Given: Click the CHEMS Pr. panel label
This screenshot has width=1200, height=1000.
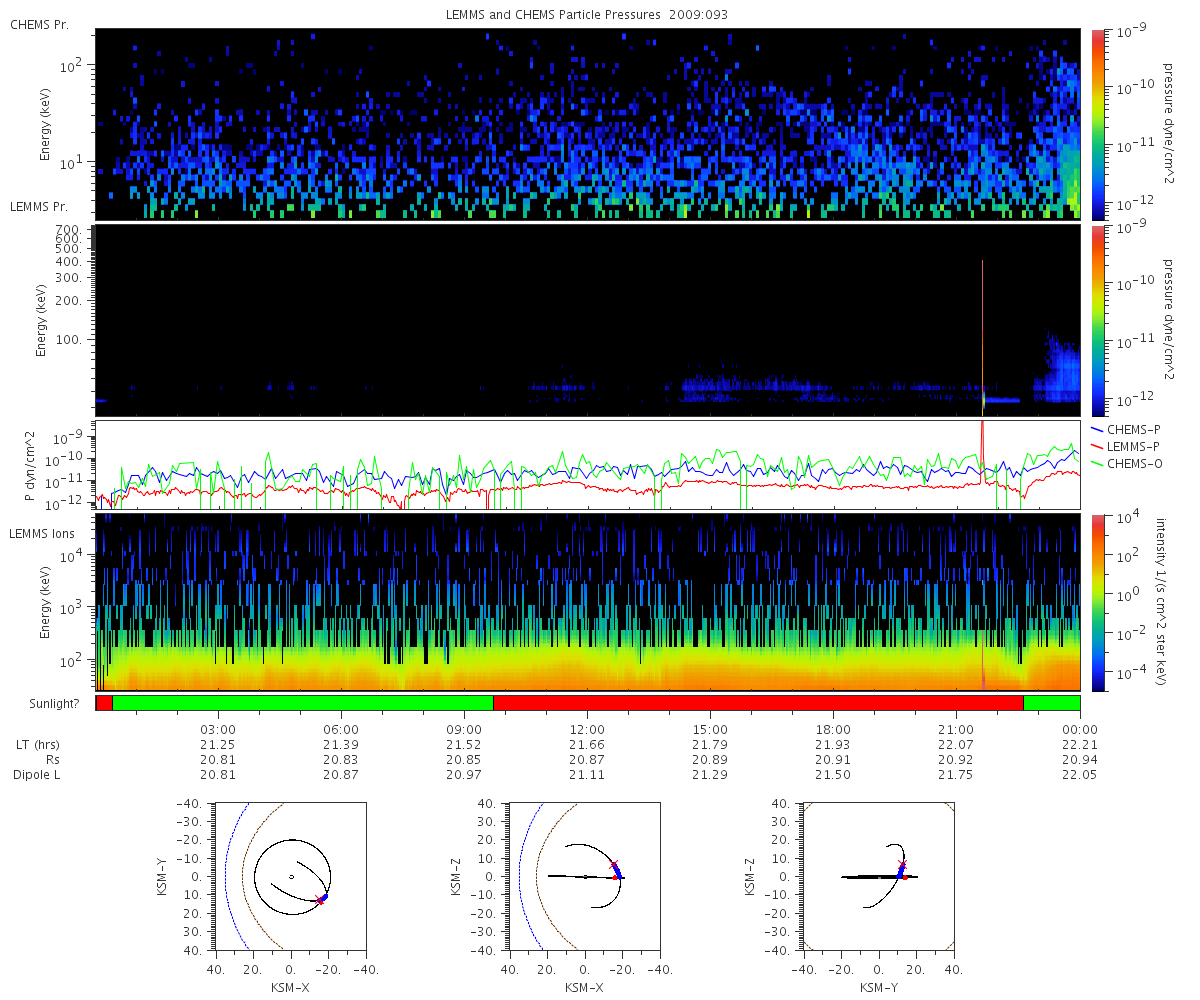Looking at the screenshot, I should pyautogui.click(x=39, y=24).
